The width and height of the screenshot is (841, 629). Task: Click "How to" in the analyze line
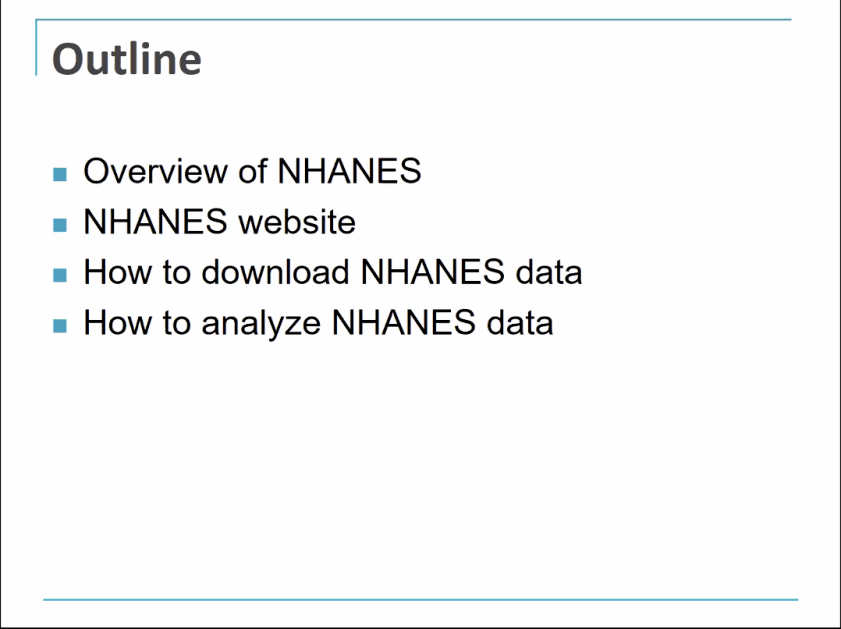[129, 324]
